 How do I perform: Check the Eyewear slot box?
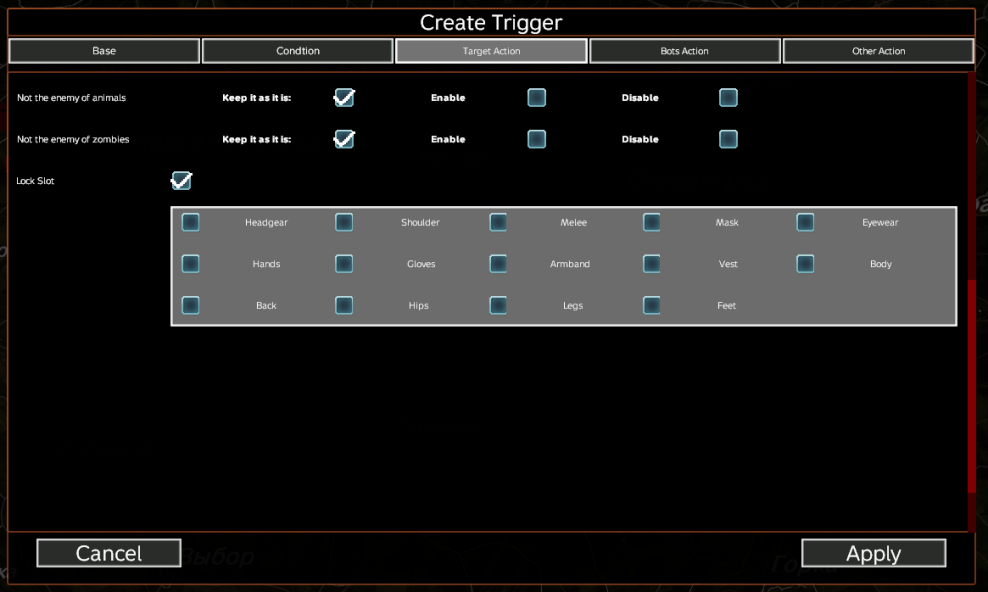[x=805, y=222]
